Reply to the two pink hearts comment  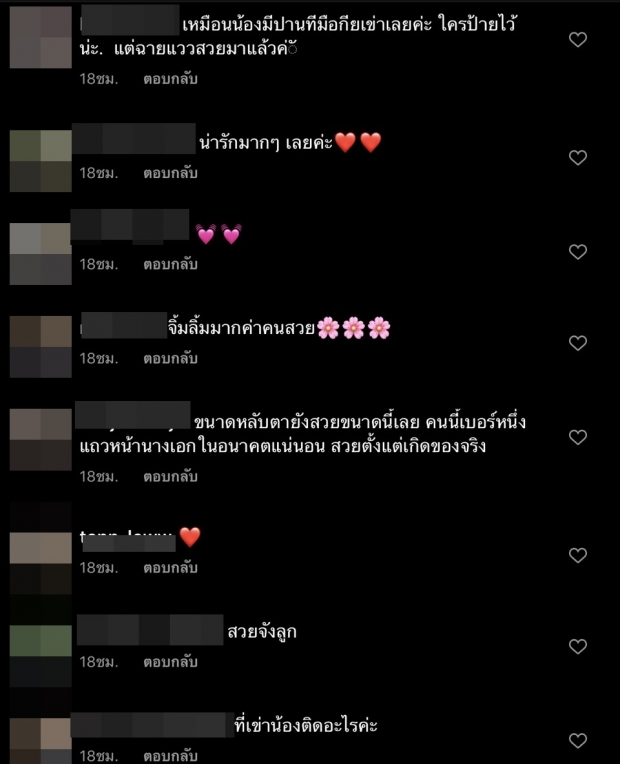tap(170, 264)
